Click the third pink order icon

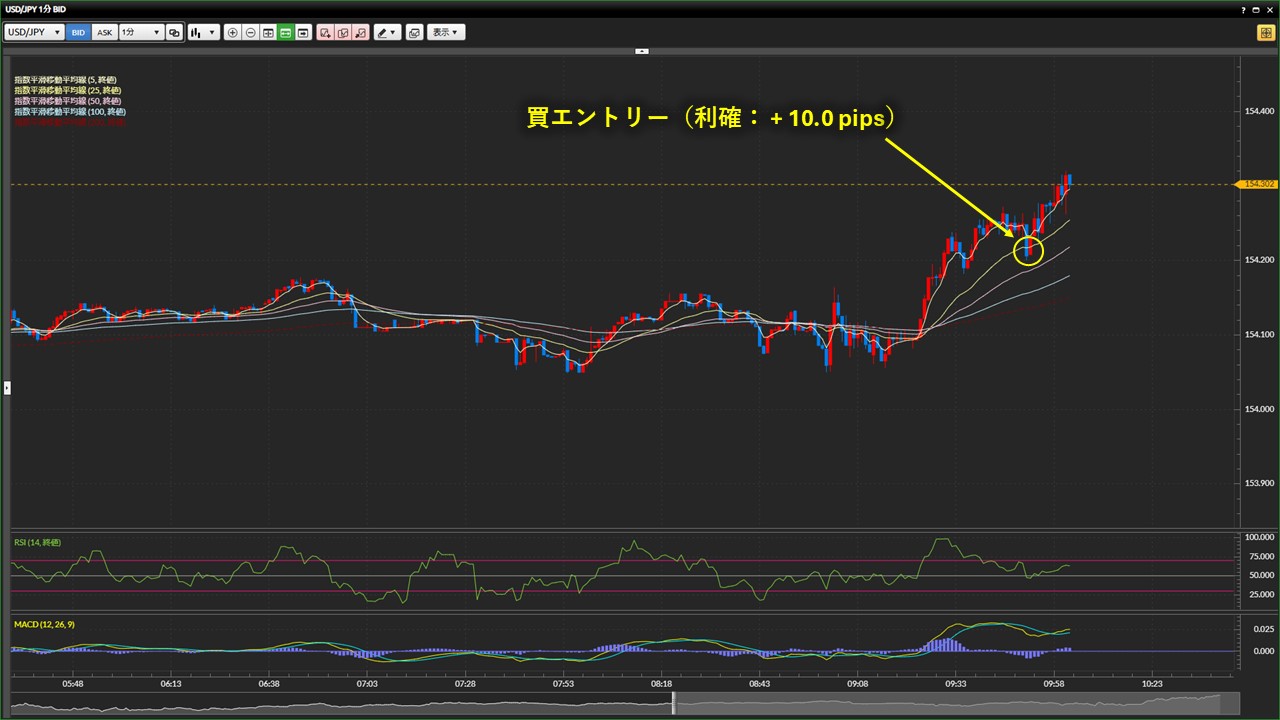point(360,32)
